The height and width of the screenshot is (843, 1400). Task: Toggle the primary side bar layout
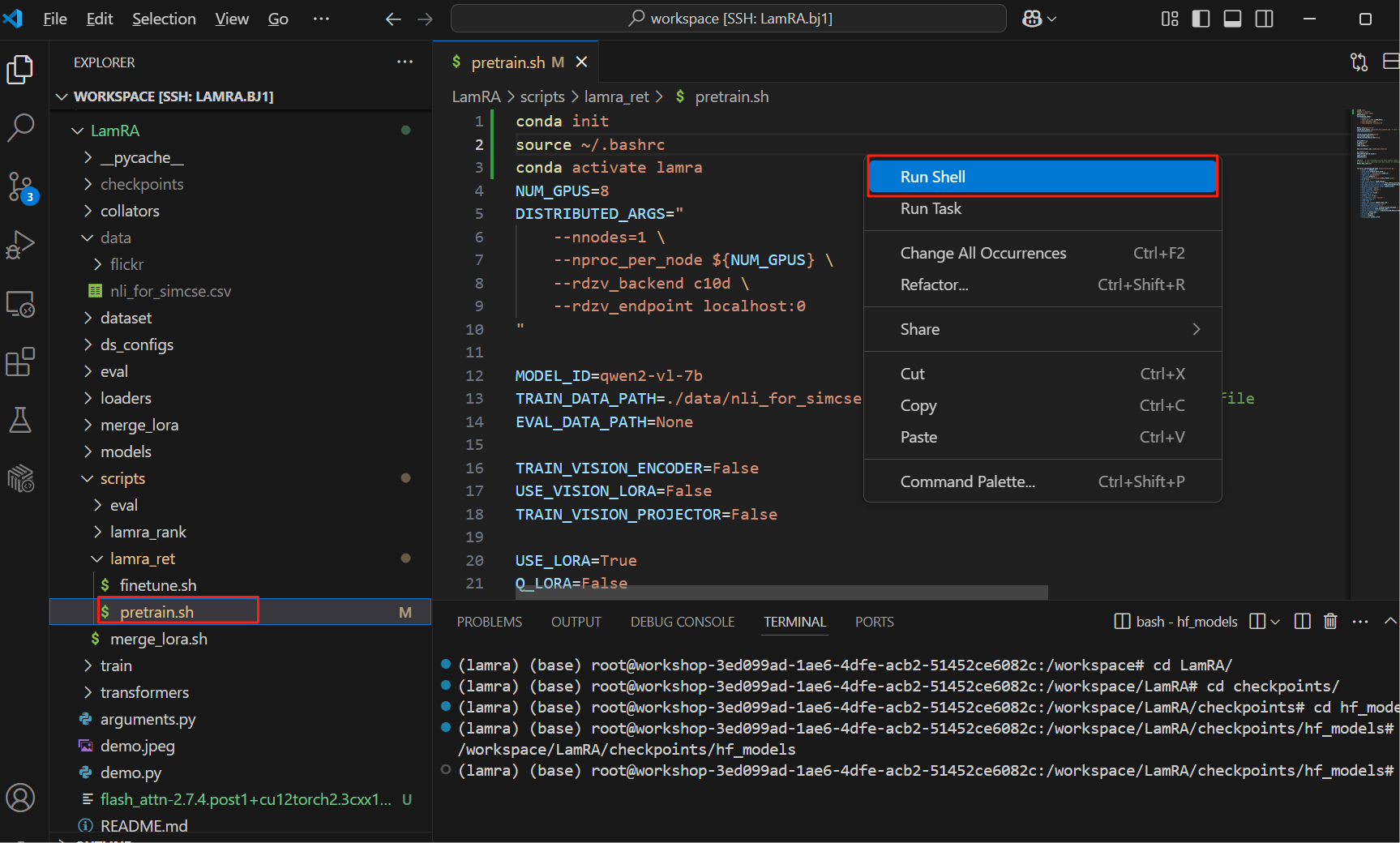(x=1201, y=19)
